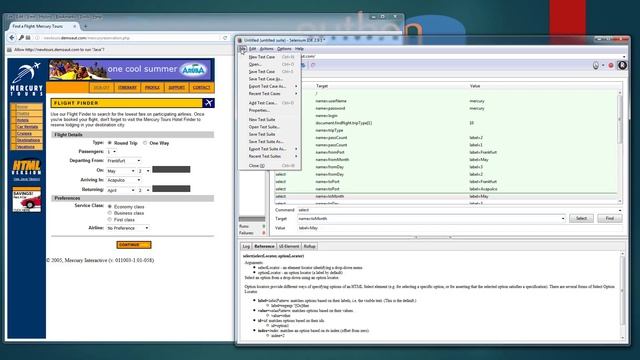Expand the Selenium Base URL dropdown arrow
Viewport: 640px width, 360px height.
pyautogui.click(x=624, y=57)
